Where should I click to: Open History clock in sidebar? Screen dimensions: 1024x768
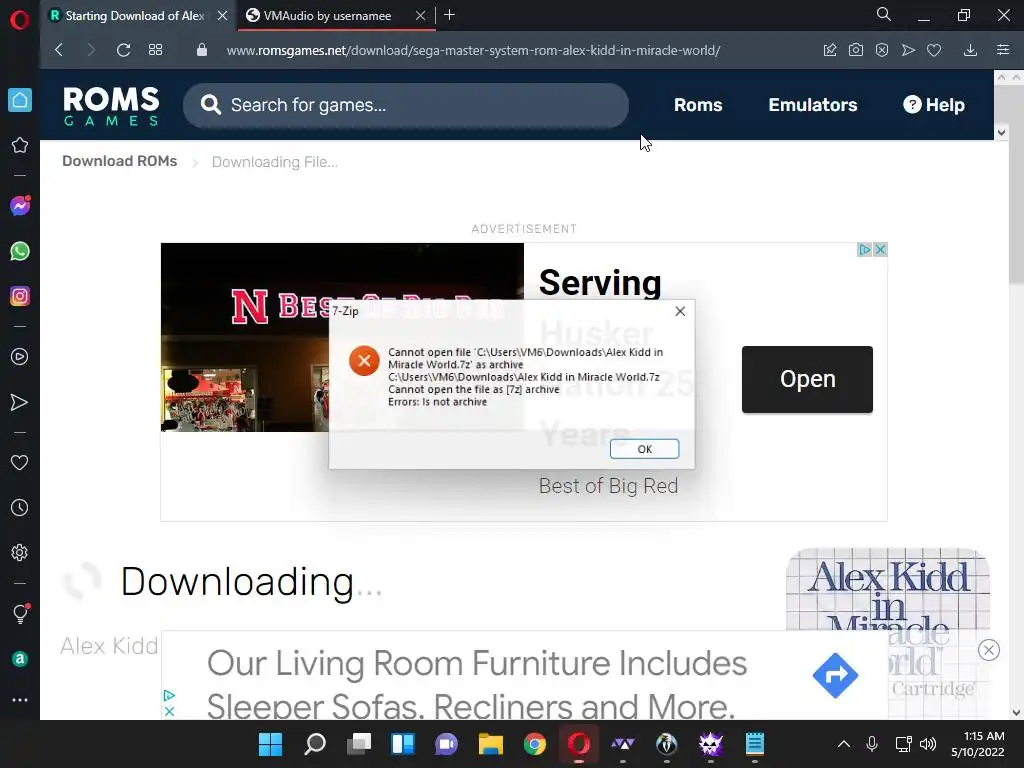pos(20,507)
